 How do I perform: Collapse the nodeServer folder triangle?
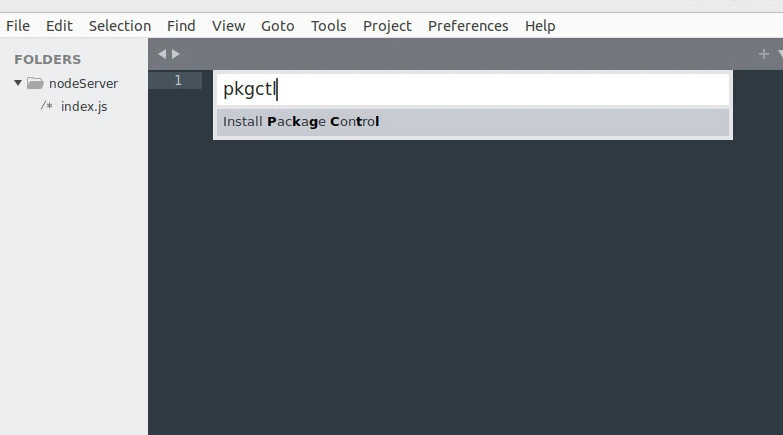(x=18, y=83)
